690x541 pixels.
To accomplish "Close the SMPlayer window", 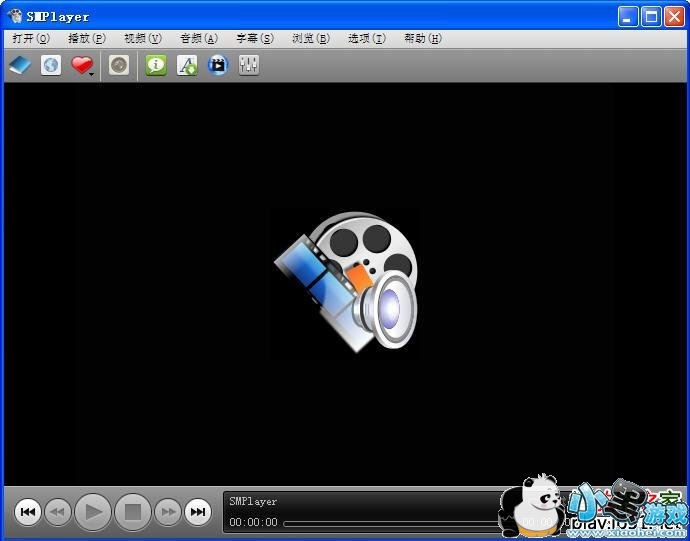I will coord(675,17).
